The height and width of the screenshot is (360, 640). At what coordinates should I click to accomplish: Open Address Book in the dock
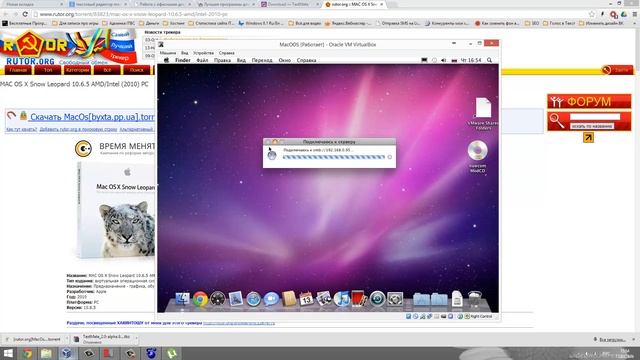coord(289,299)
